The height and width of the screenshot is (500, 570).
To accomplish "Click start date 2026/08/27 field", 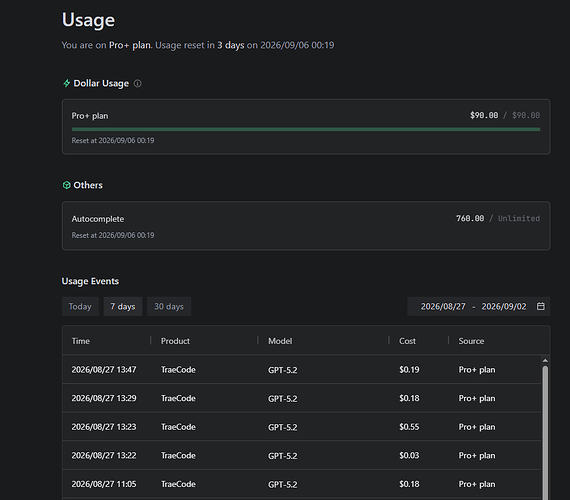I will click(443, 306).
